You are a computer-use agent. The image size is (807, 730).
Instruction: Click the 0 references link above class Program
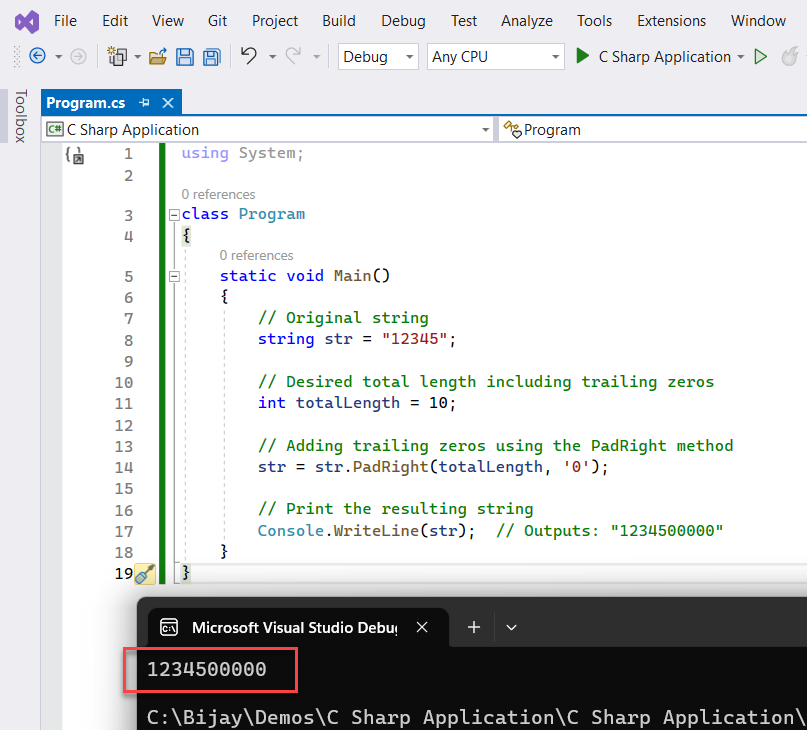tap(218, 194)
